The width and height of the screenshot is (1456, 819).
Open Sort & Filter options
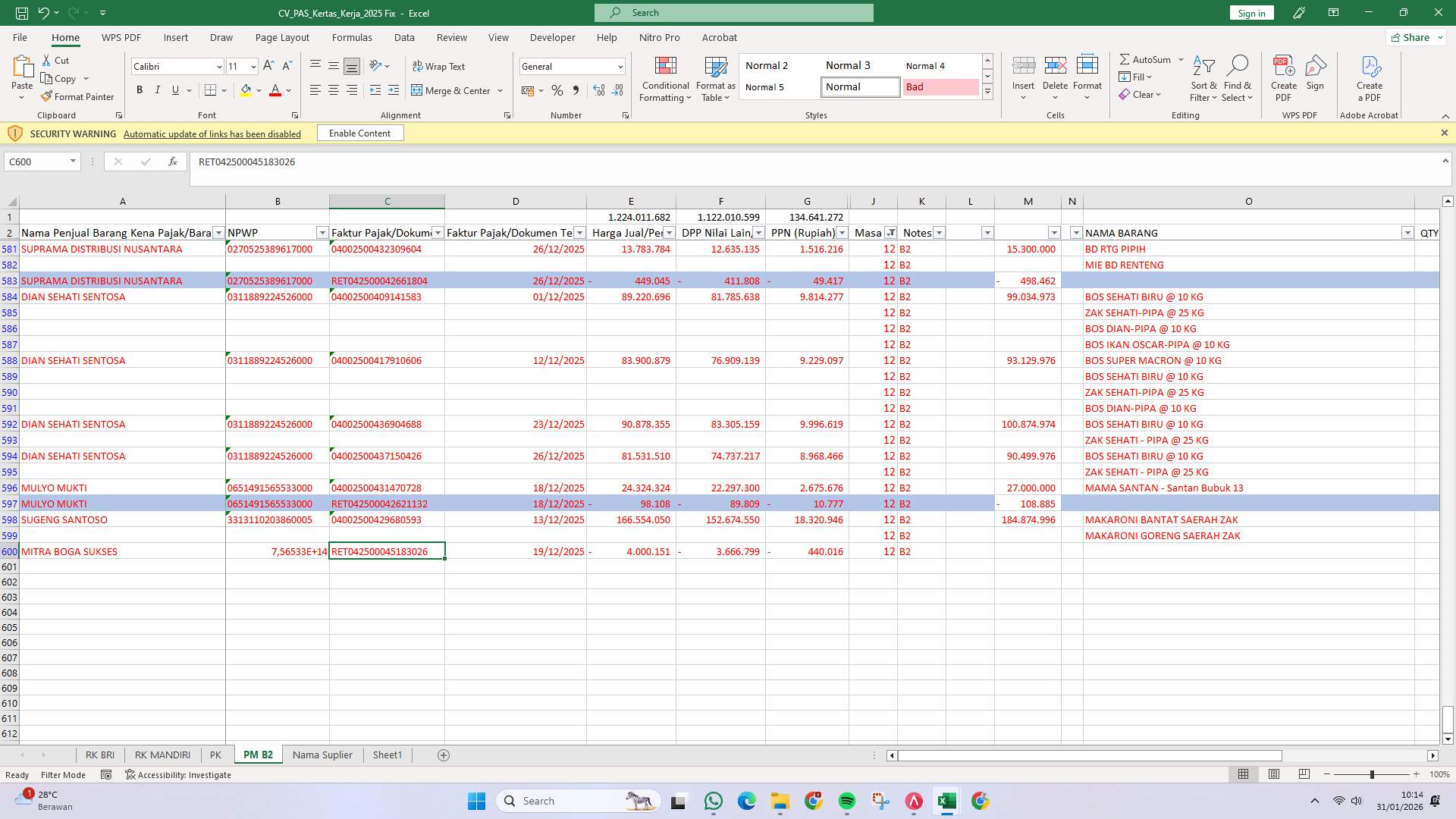tap(1203, 78)
